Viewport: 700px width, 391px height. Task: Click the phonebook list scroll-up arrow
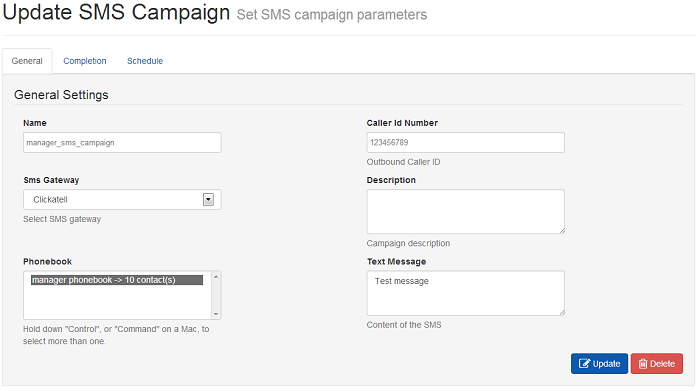click(216, 277)
